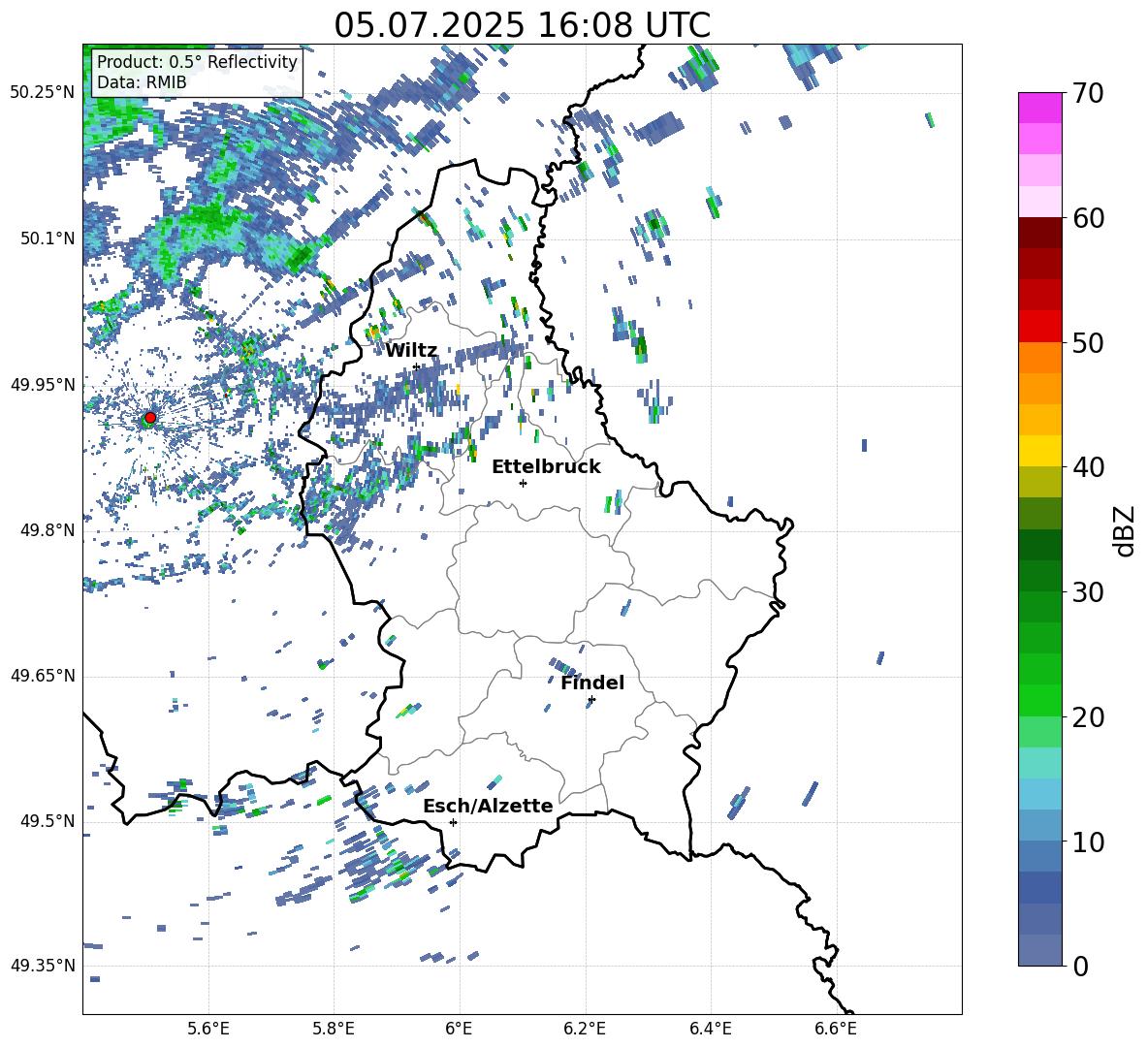The image size is (1148, 1048).
Task: Click the cross marker at Wiltz
Action: click(x=416, y=367)
